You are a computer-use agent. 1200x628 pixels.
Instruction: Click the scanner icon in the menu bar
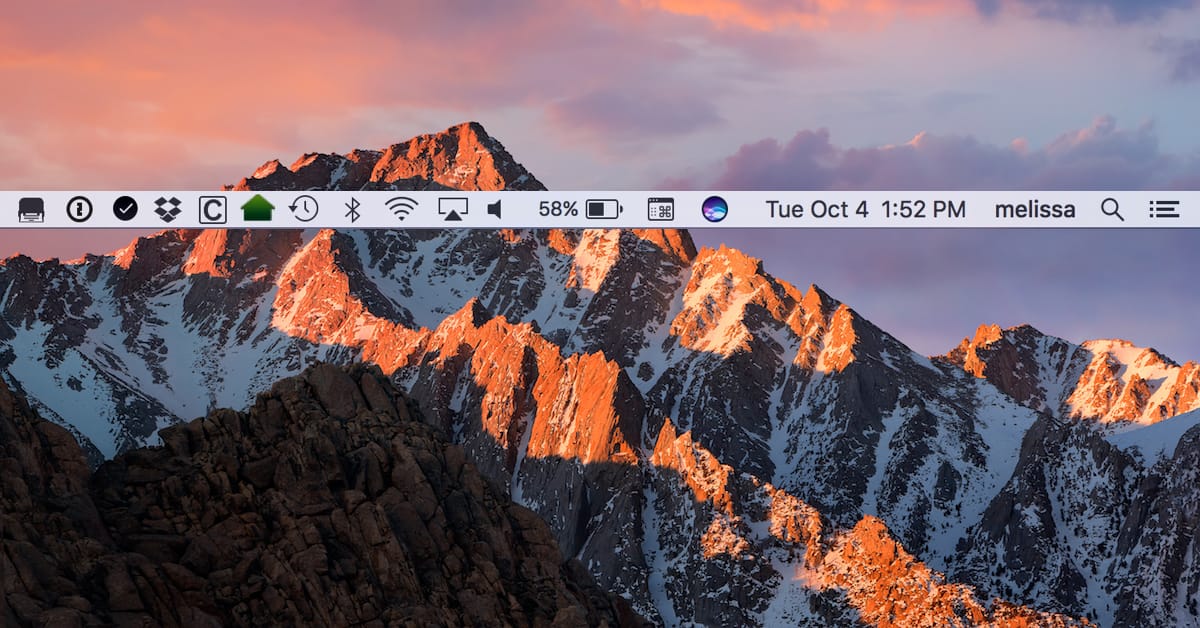(x=32, y=209)
